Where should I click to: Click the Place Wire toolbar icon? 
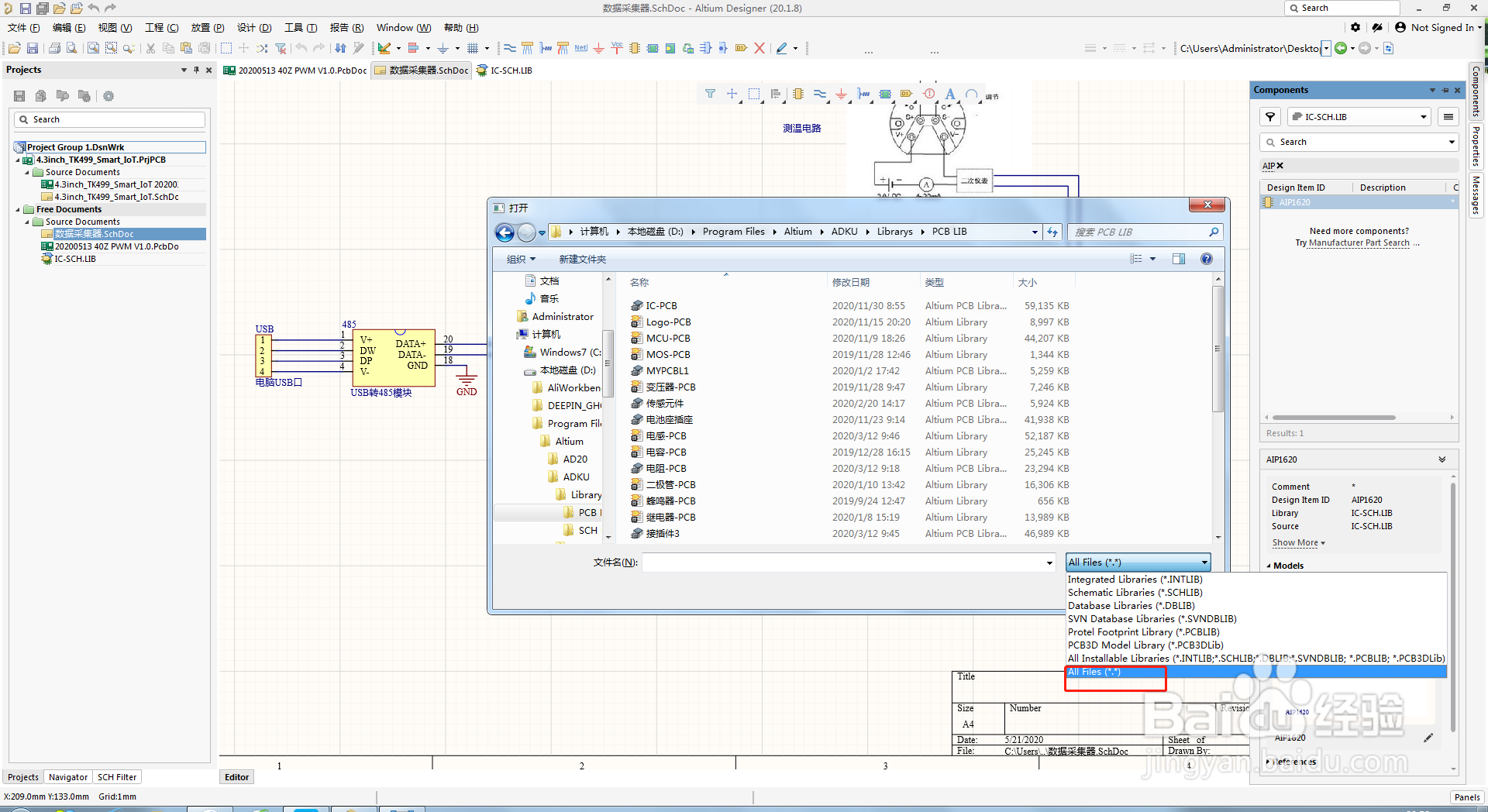click(x=509, y=48)
